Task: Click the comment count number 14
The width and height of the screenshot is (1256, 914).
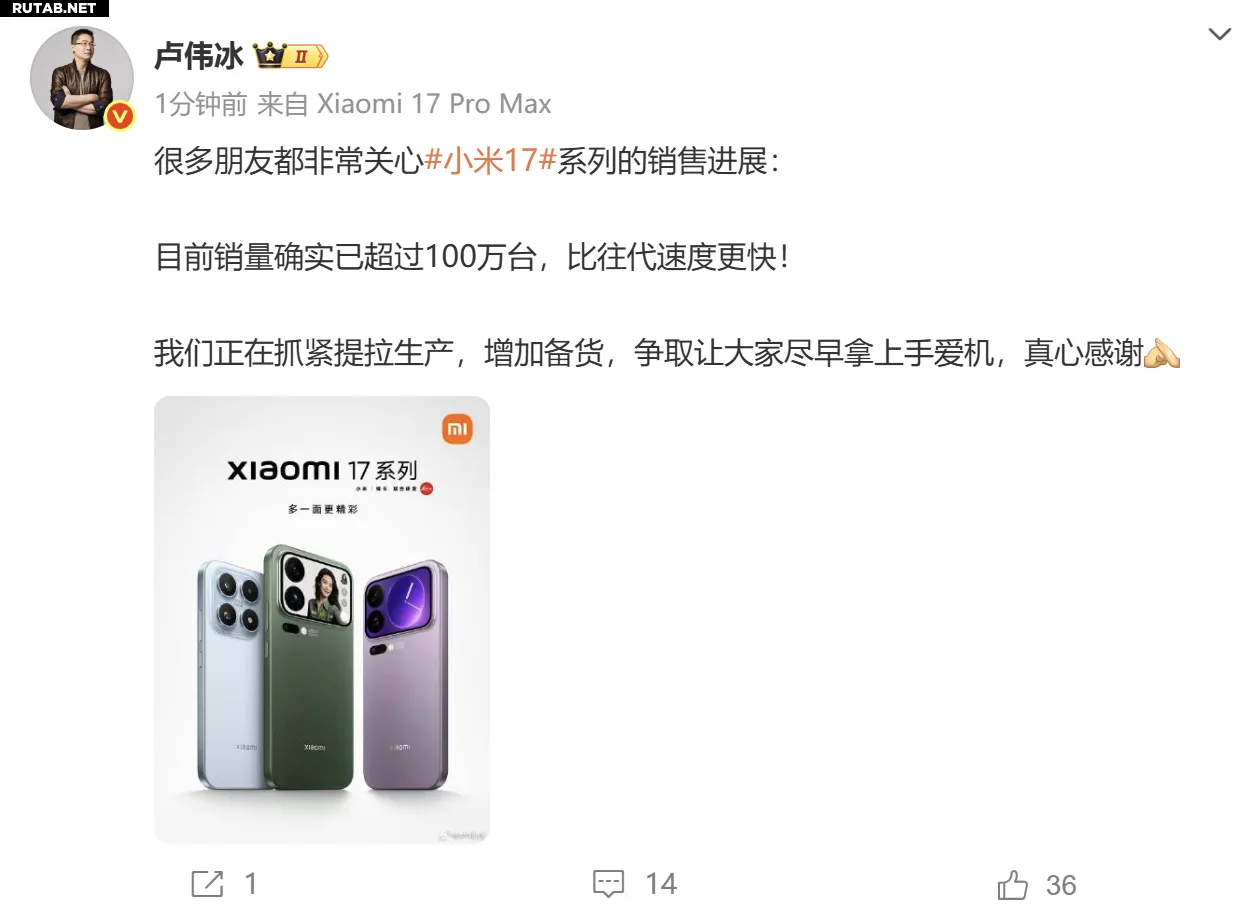Action: pos(661,884)
